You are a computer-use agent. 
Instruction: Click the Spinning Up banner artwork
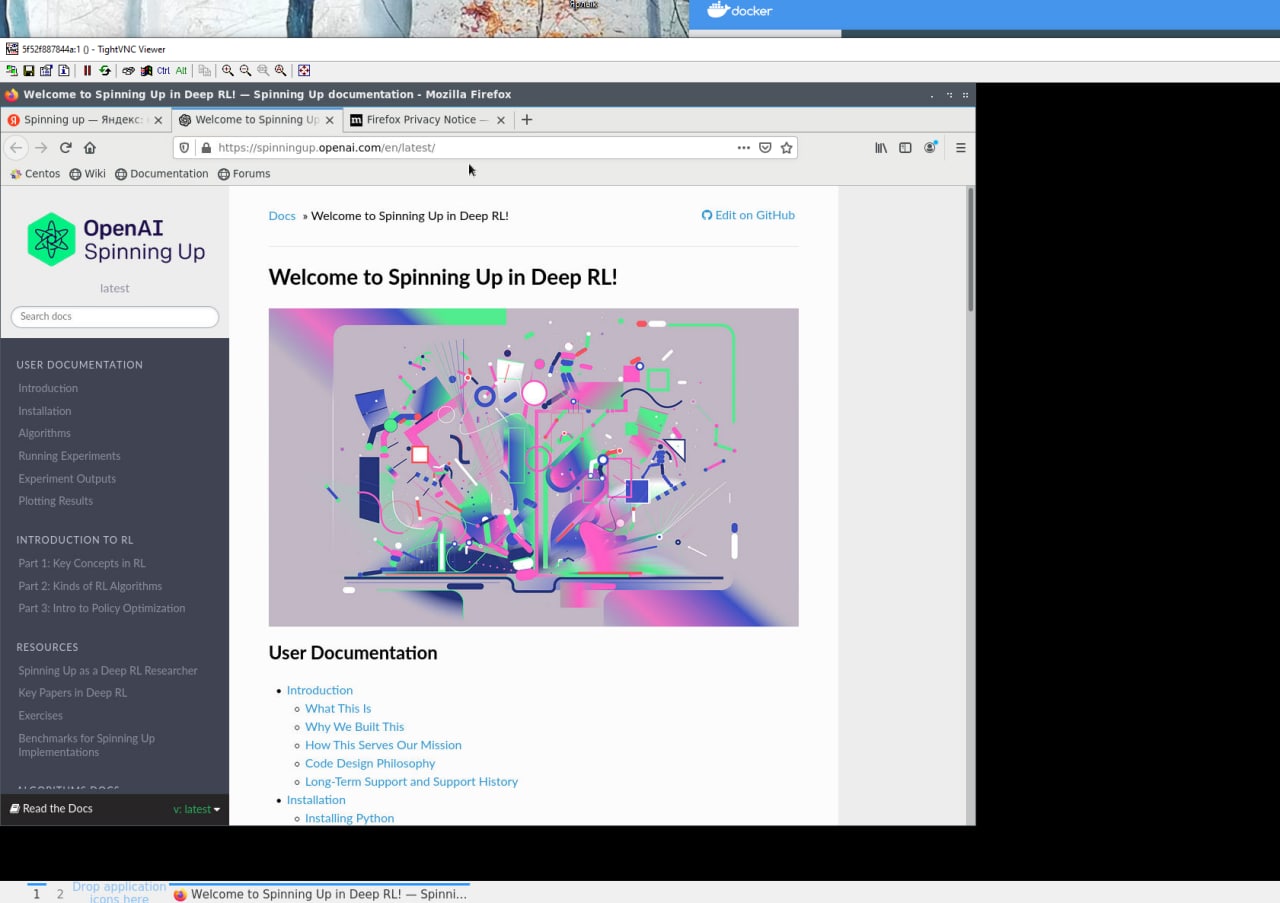[533, 467]
